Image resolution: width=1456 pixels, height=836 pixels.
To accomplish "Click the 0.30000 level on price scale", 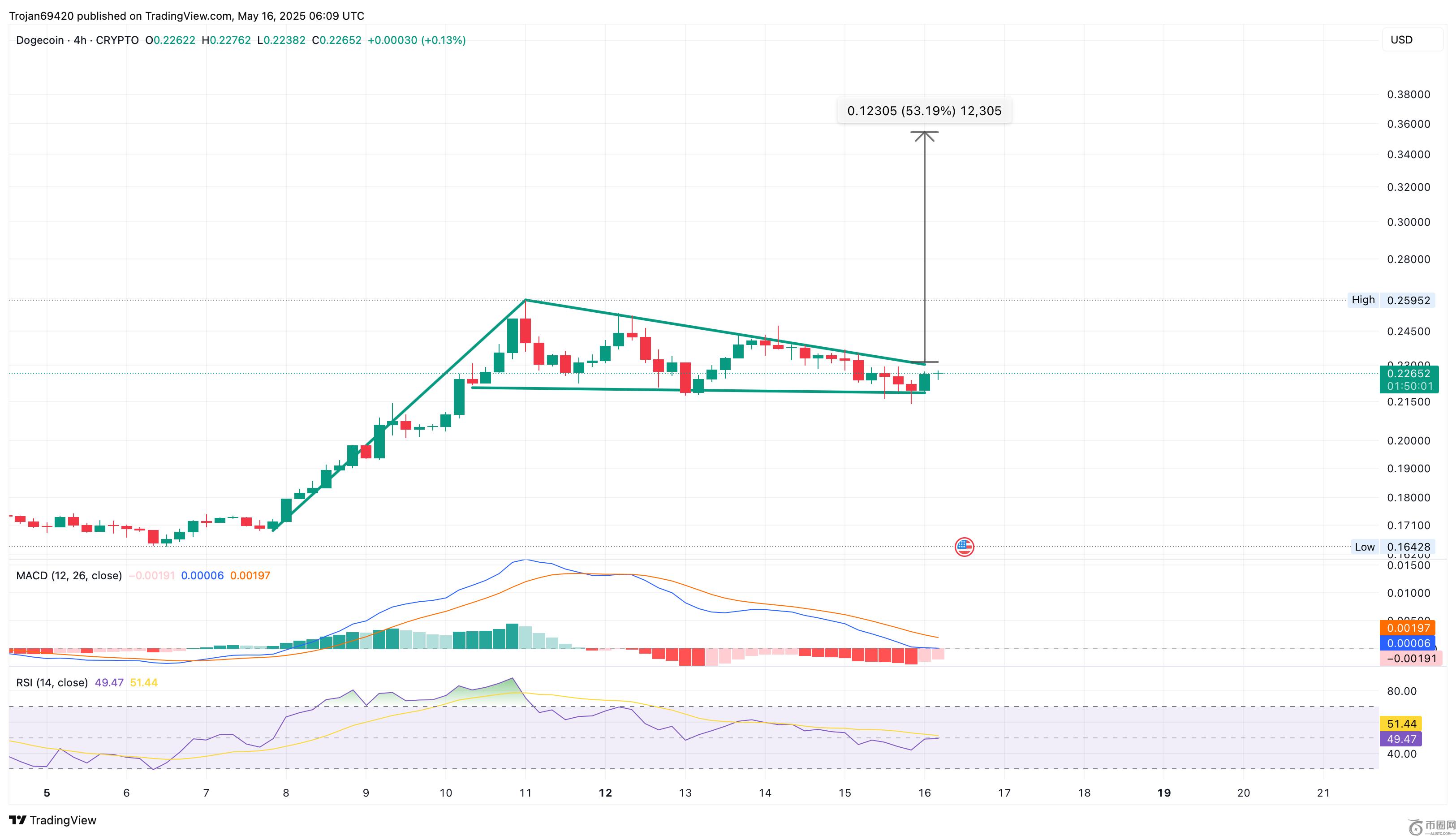I will pyautogui.click(x=1409, y=222).
